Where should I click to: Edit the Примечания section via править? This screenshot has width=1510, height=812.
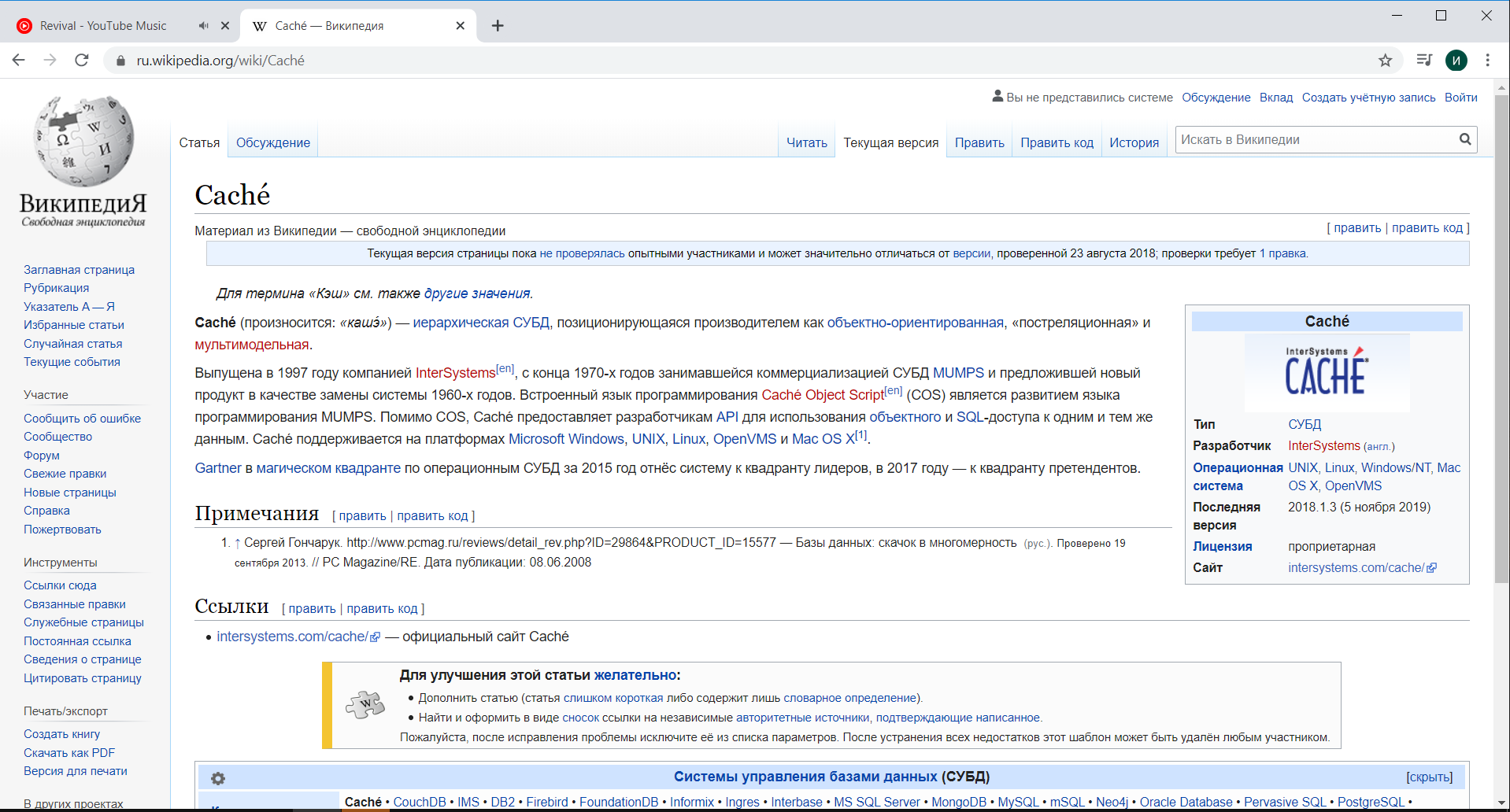click(362, 516)
